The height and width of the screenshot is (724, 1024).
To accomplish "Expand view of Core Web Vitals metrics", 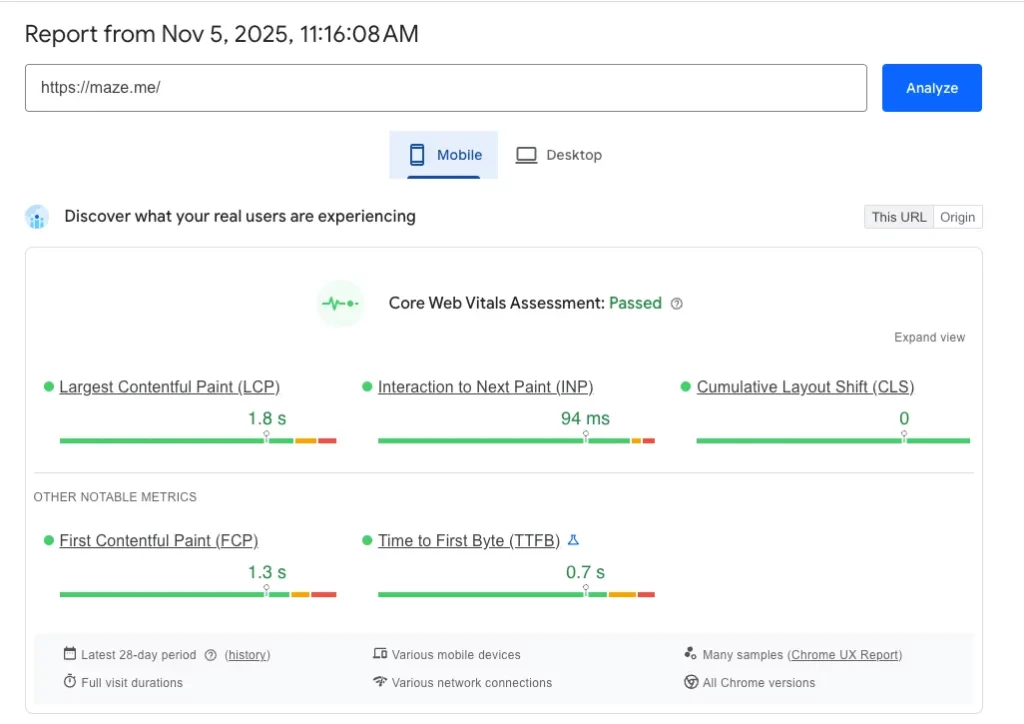I will pyautogui.click(x=929, y=338).
